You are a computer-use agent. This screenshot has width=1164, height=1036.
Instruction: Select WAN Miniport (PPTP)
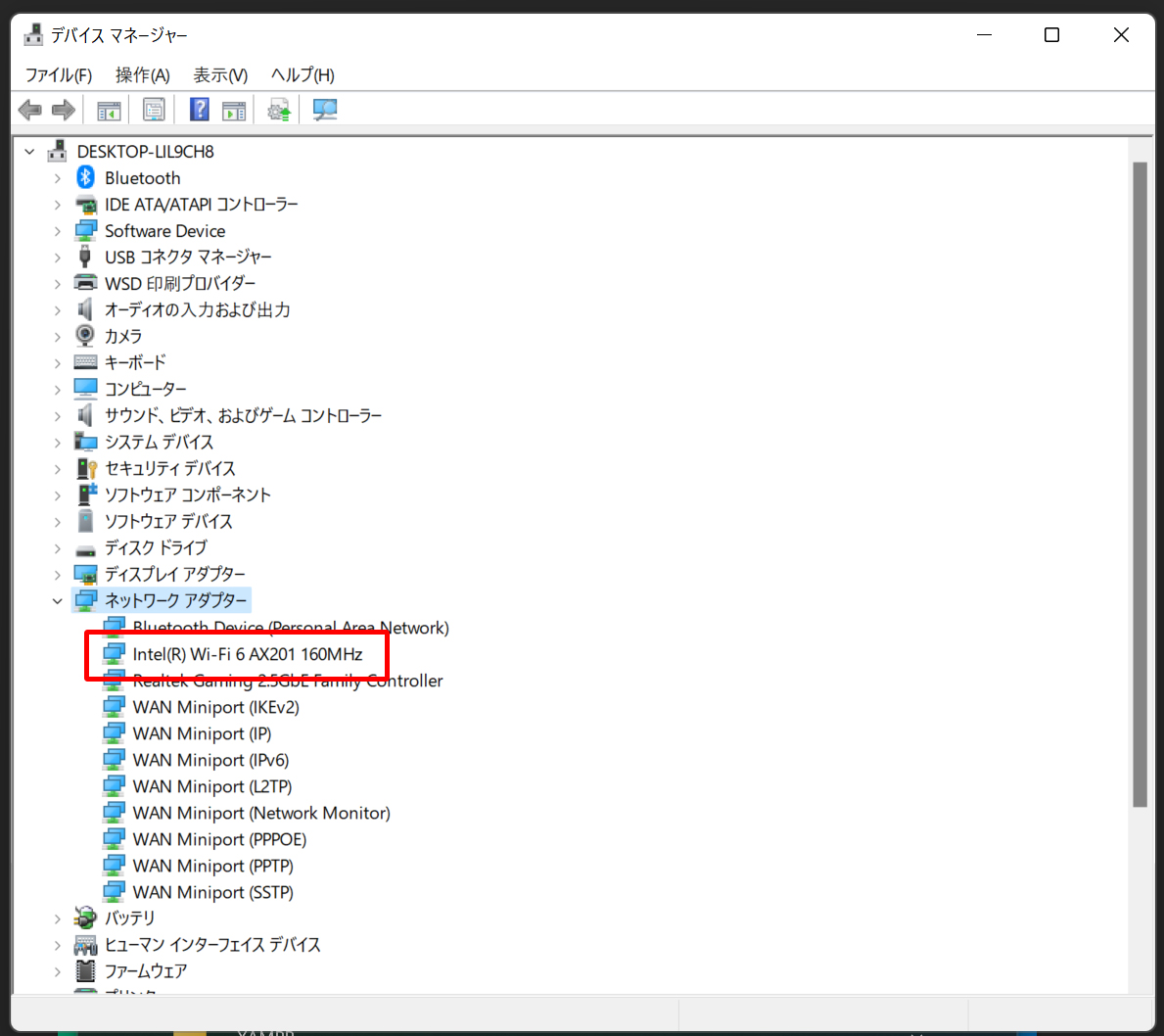tap(213, 866)
